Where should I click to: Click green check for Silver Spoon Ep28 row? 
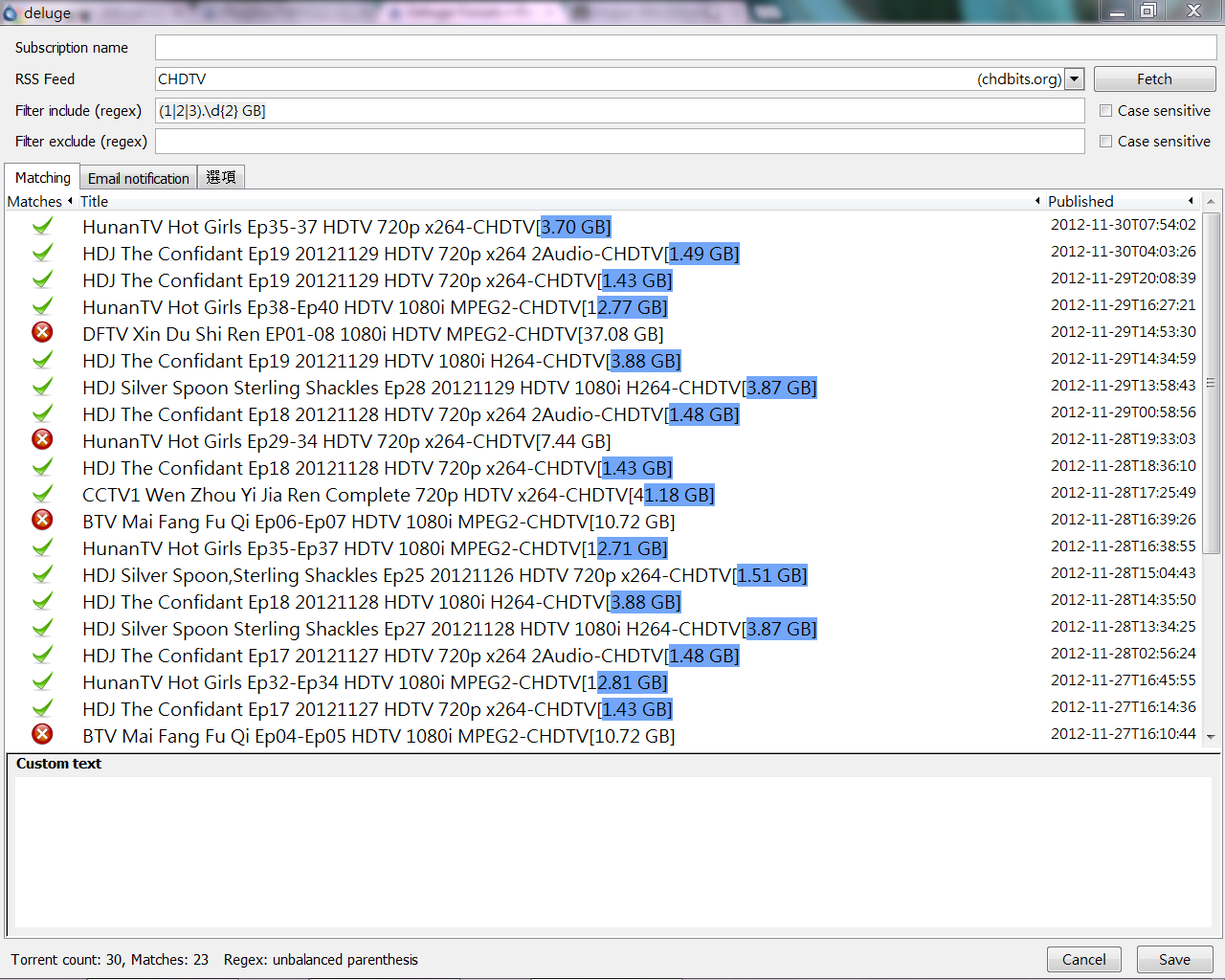click(42, 387)
